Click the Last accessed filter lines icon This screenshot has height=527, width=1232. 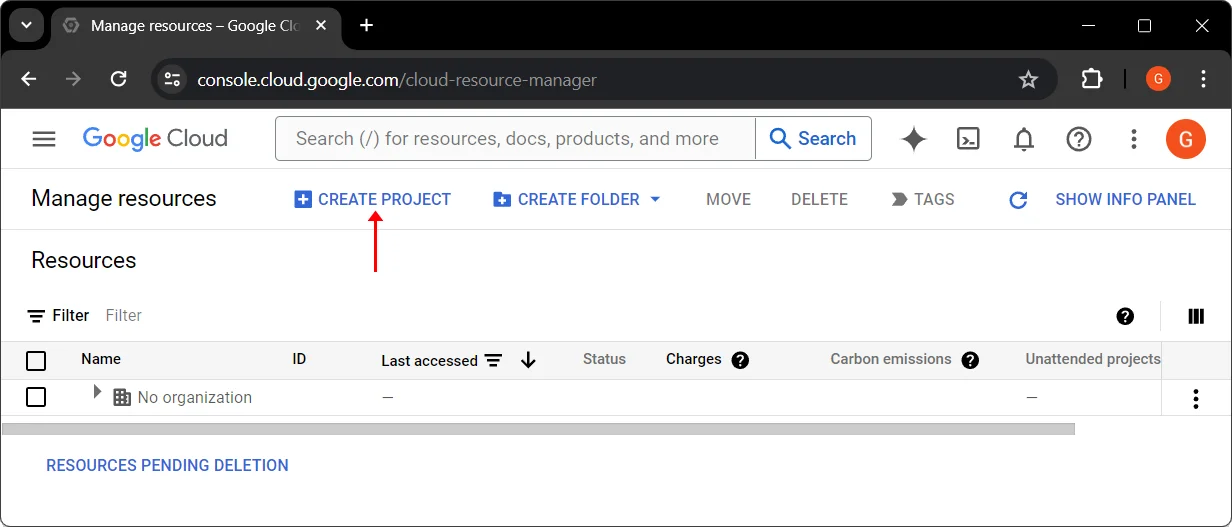click(x=493, y=360)
